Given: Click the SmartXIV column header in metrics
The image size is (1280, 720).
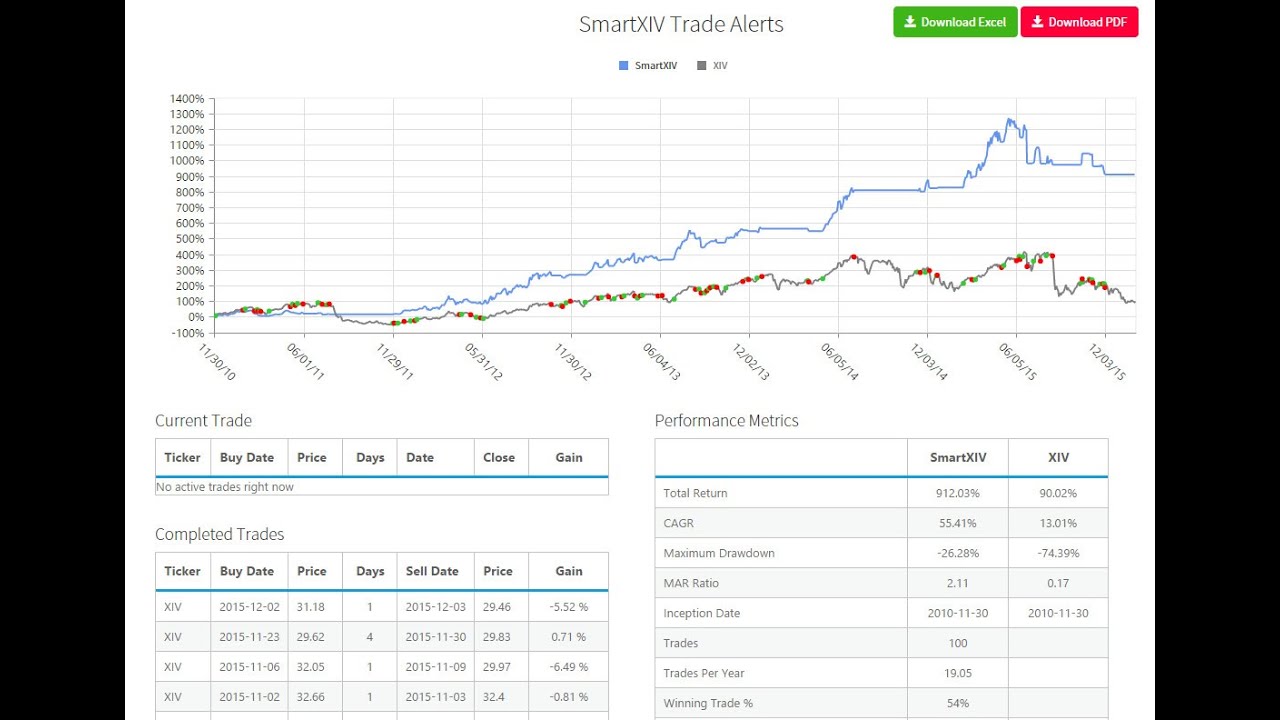Looking at the screenshot, I should (x=958, y=458).
